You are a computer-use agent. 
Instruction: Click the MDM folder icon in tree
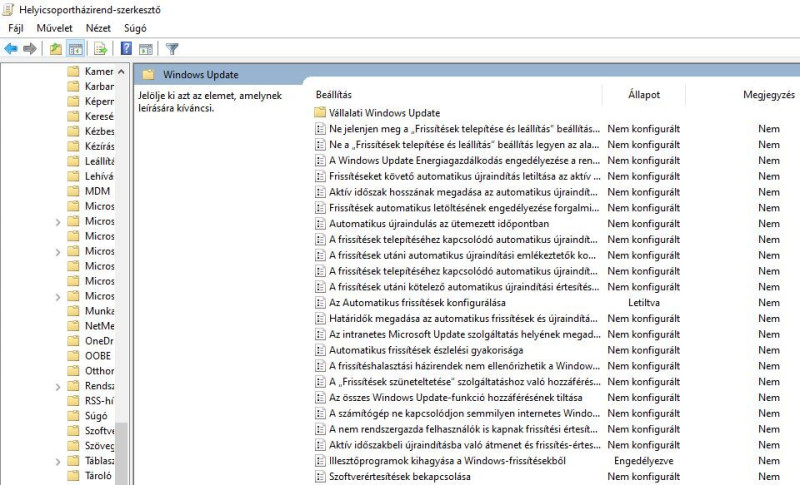[x=73, y=191]
